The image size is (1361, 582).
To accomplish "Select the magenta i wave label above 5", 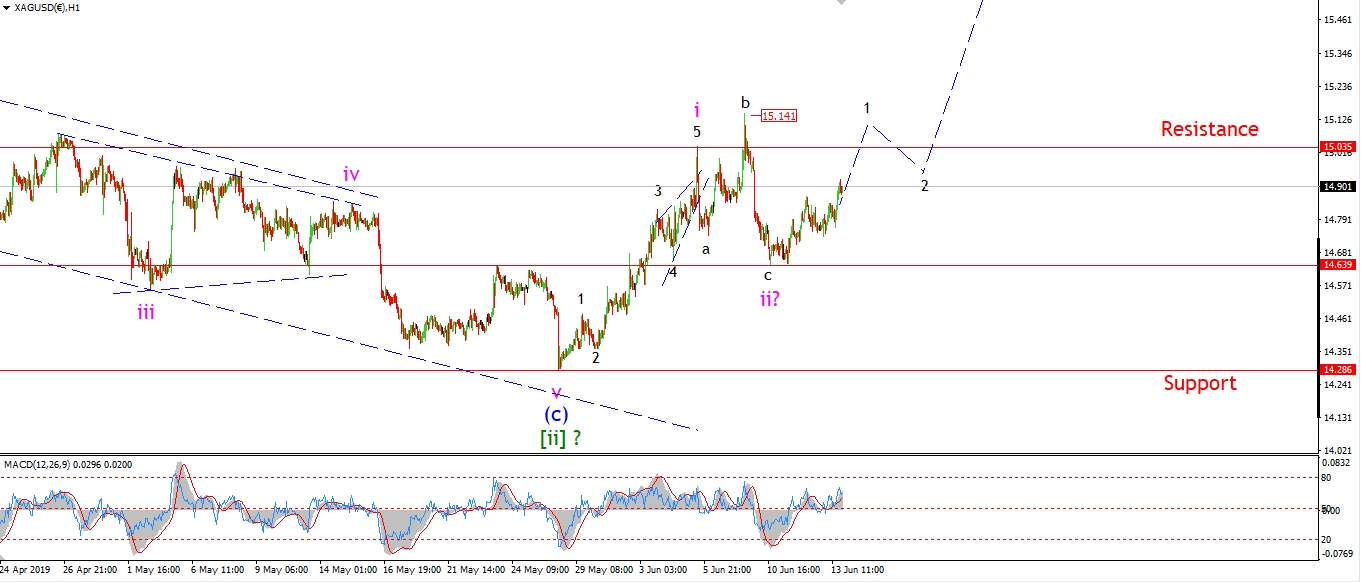I will 697,108.
